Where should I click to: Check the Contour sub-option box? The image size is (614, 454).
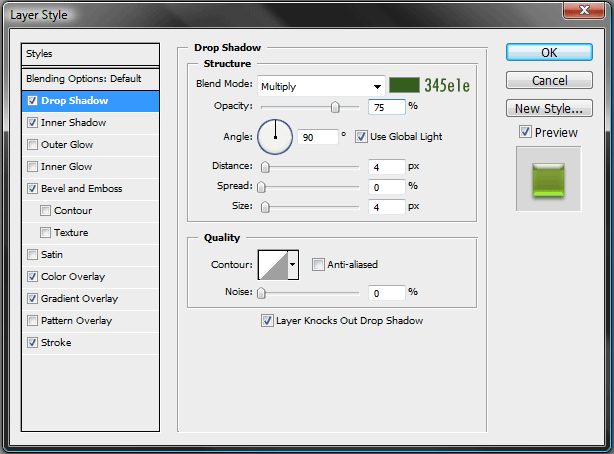coord(45,210)
